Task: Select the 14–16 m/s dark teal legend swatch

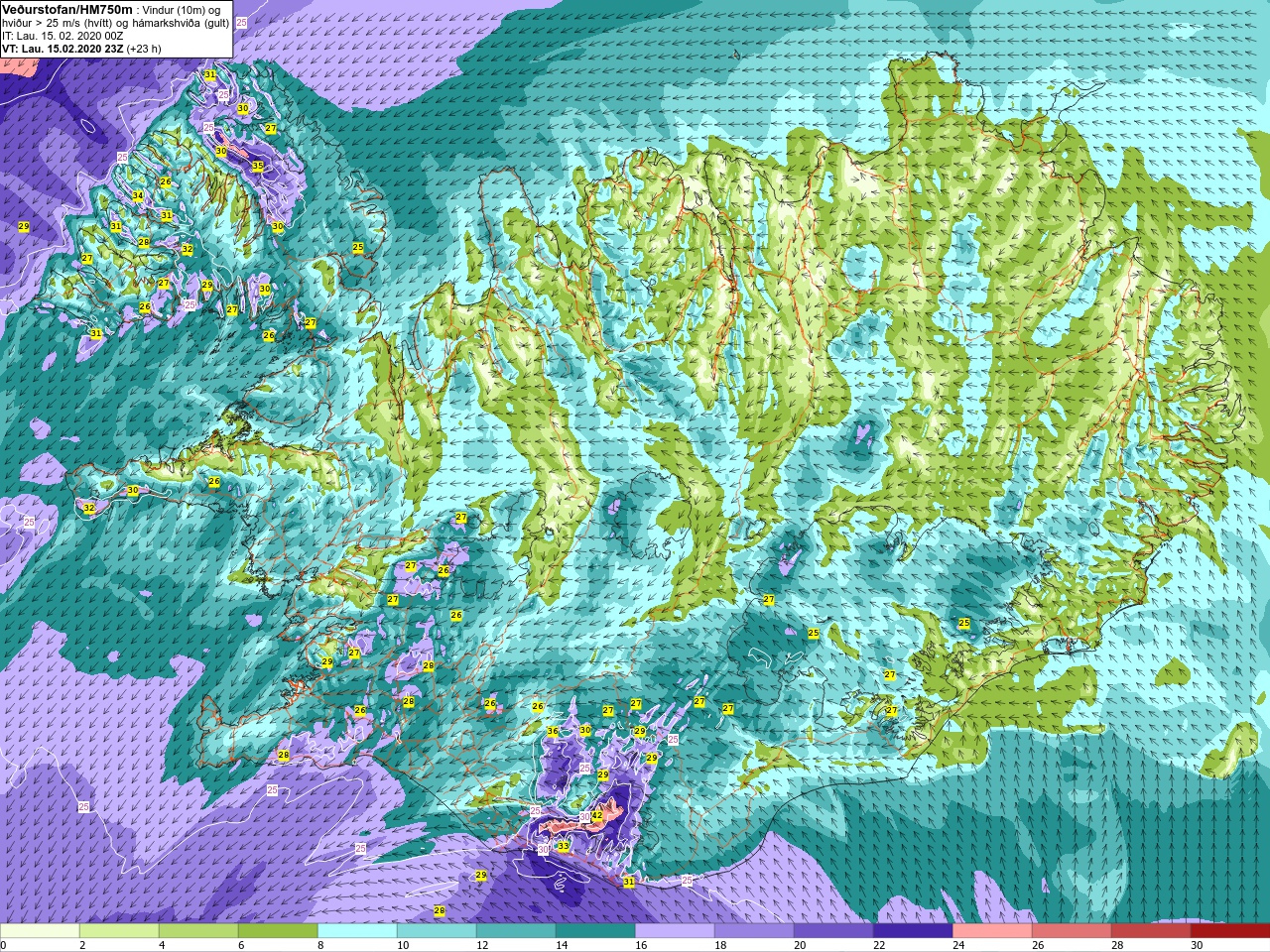Action: [x=595, y=931]
